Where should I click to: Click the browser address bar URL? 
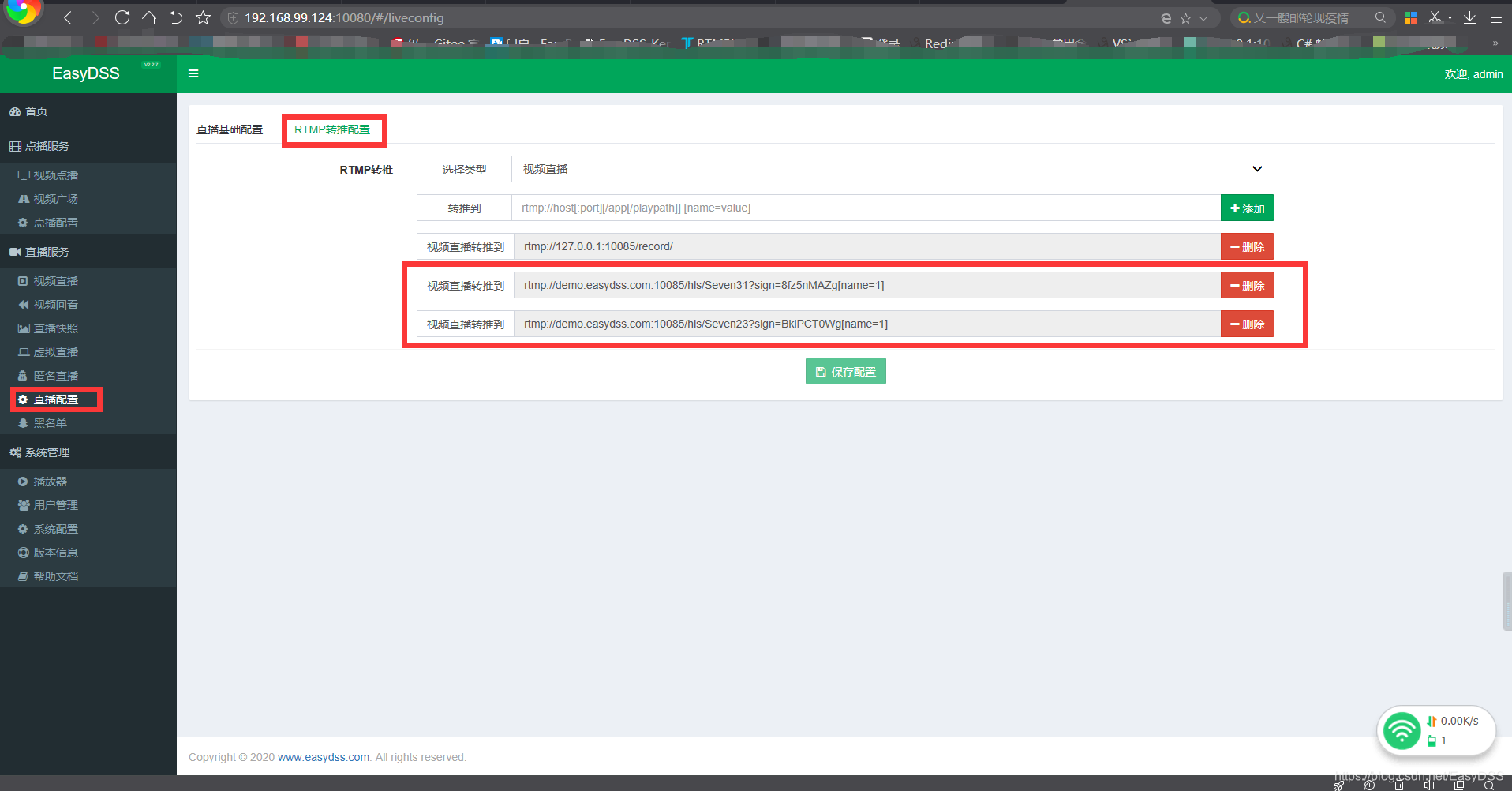click(x=344, y=17)
